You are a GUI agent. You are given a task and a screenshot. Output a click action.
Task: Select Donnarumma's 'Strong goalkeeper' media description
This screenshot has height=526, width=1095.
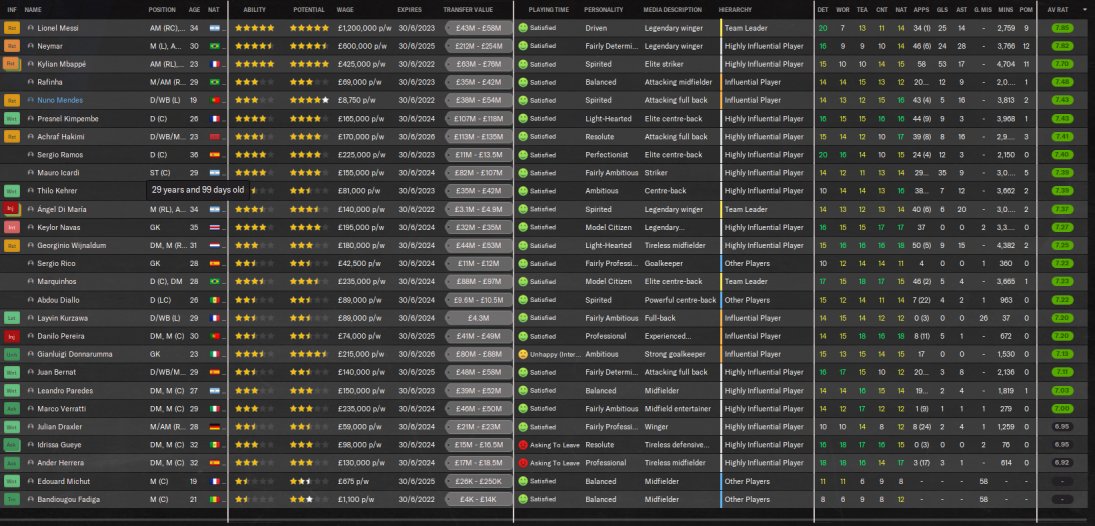click(675, 354)
